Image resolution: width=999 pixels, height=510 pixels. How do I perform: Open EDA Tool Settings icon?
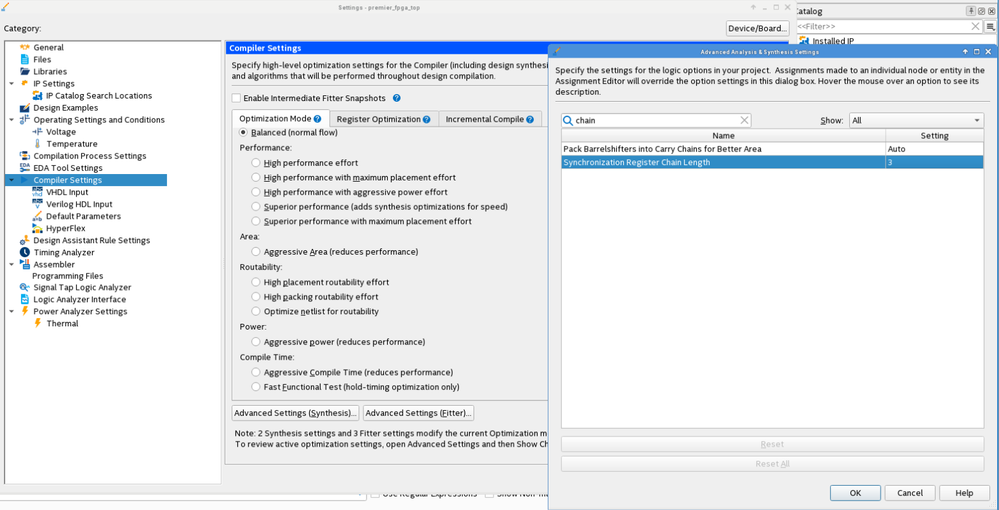pyautogui.click(x=25, y=168)
